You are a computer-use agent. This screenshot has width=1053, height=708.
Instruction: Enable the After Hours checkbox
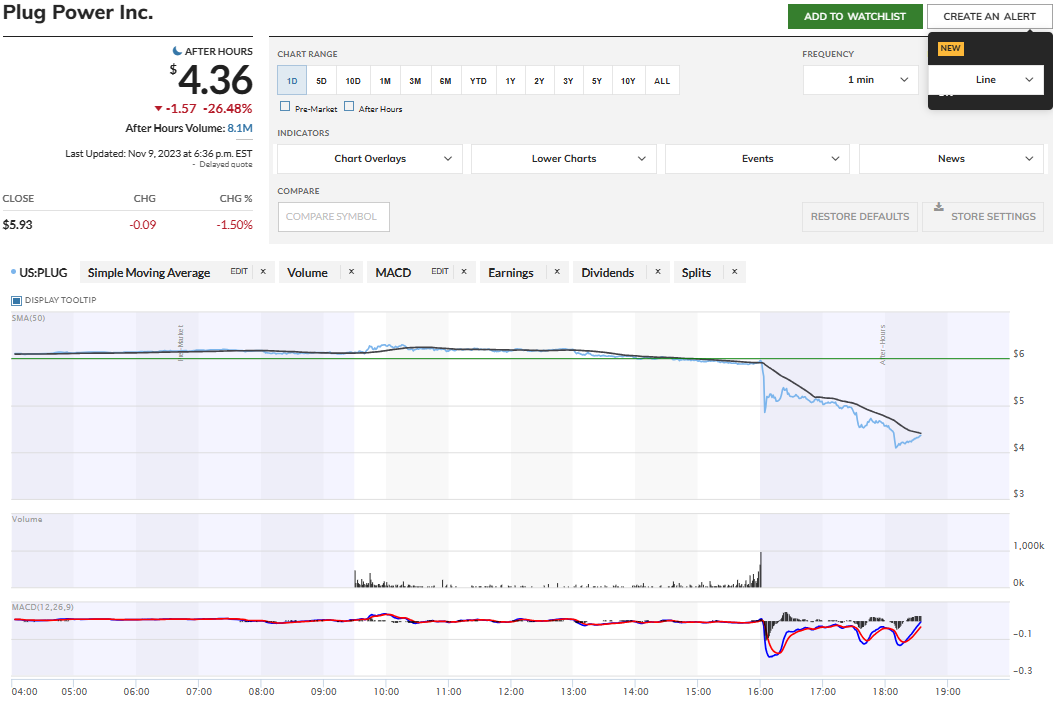pos(349,106)
